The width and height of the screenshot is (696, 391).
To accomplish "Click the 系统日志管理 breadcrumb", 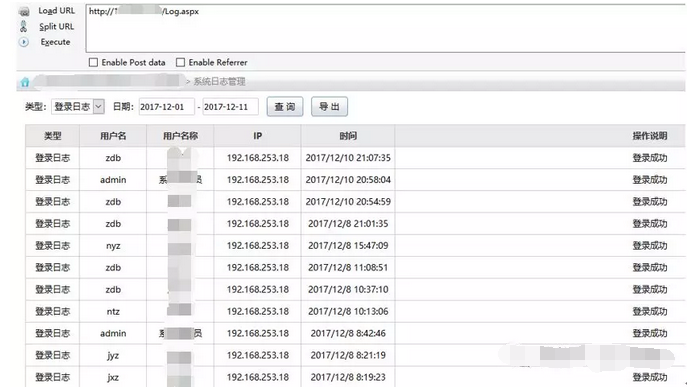I will [219, 82].
